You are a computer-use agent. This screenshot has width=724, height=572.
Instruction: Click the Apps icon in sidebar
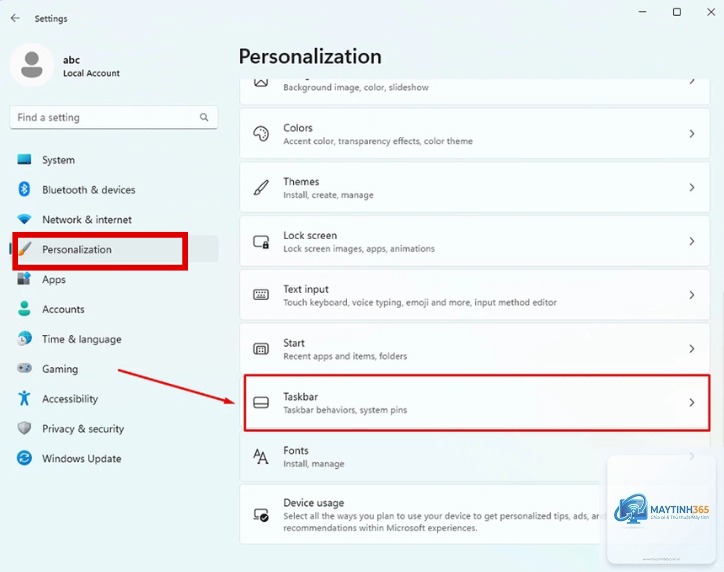click(24, 279)
